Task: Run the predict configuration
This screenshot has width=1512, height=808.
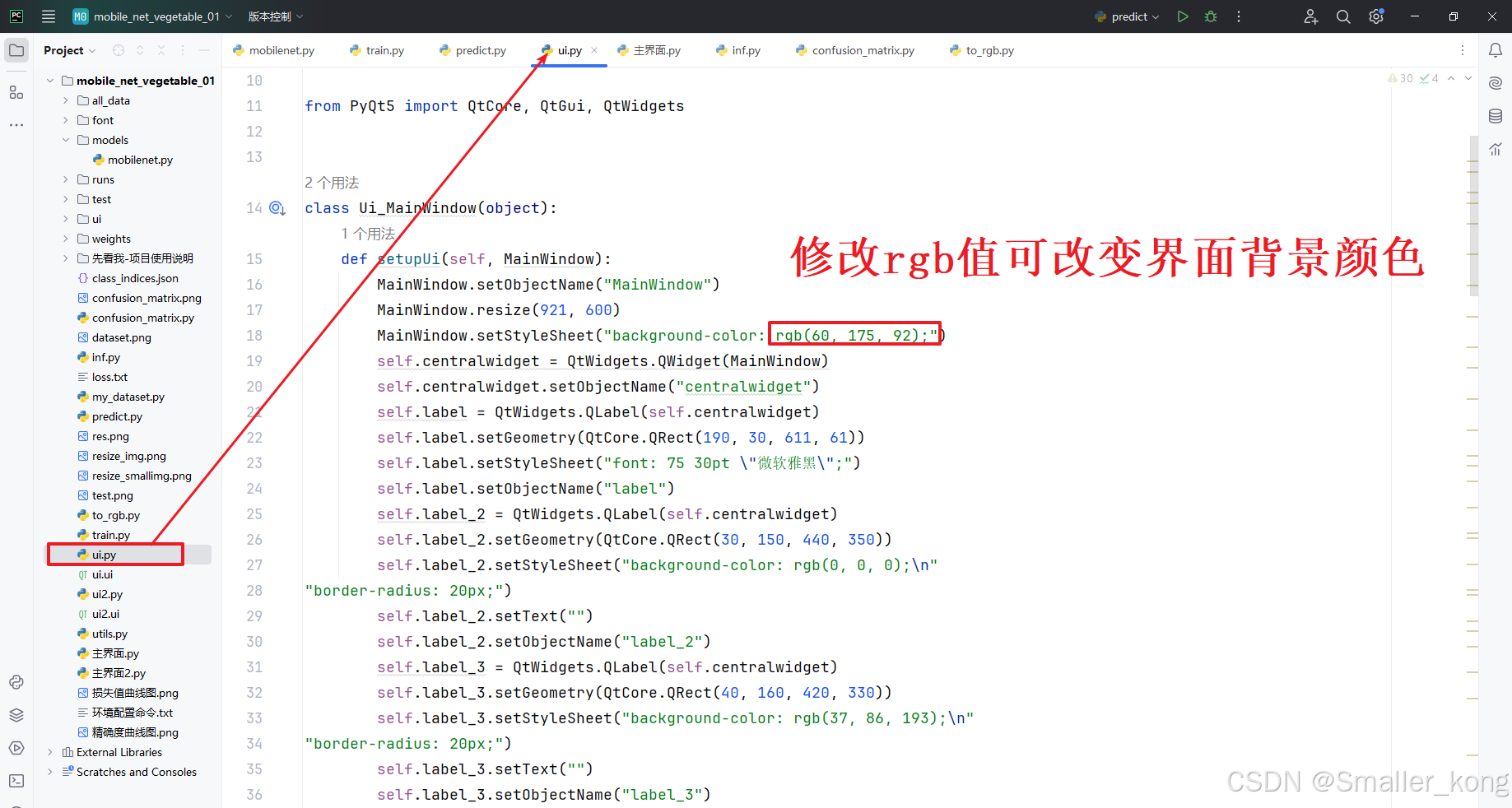Action: [1183, 16]
